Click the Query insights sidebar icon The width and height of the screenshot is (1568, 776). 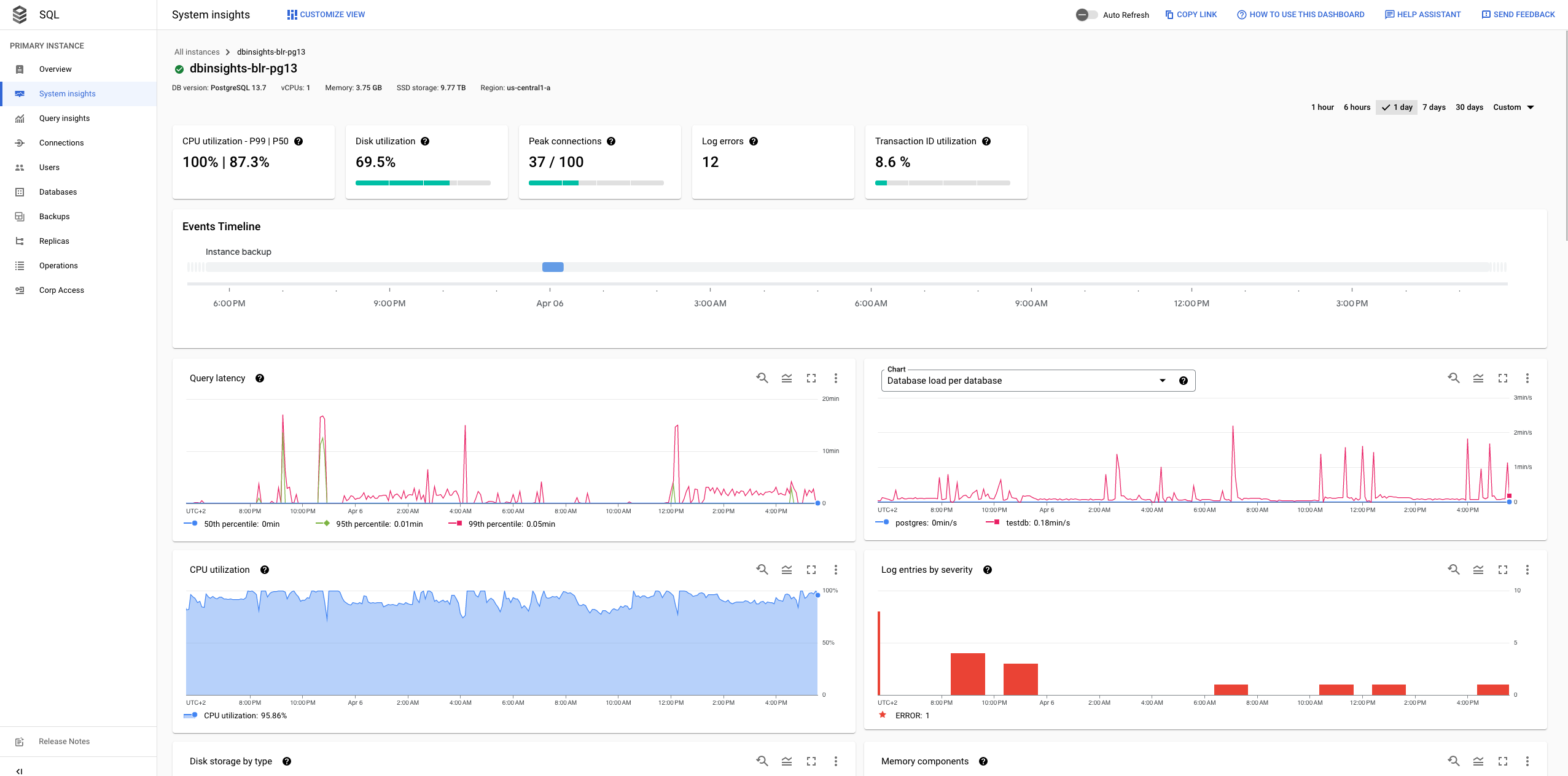click(x=19, y=118)
